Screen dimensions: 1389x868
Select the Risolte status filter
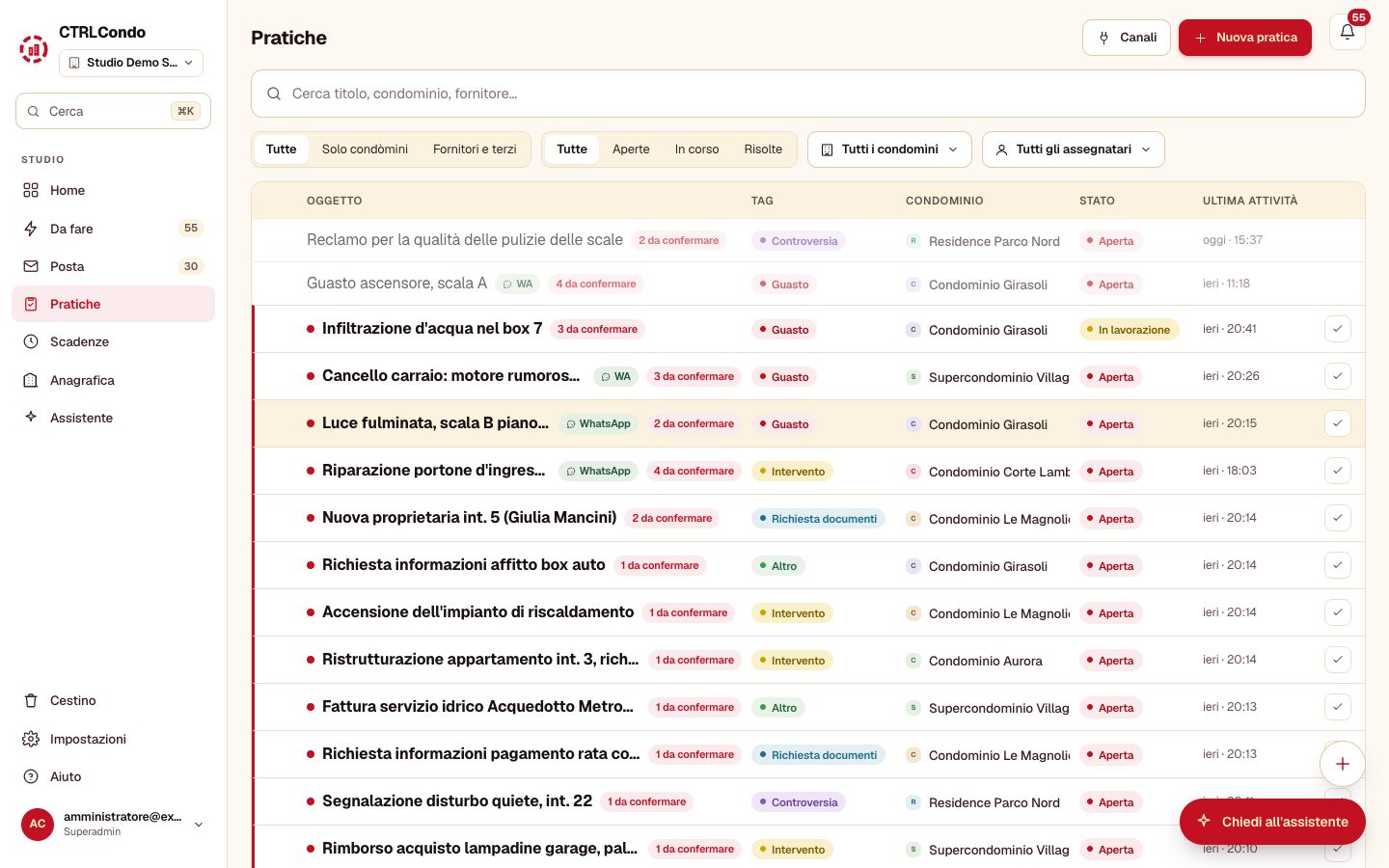(x=763, y=149)
